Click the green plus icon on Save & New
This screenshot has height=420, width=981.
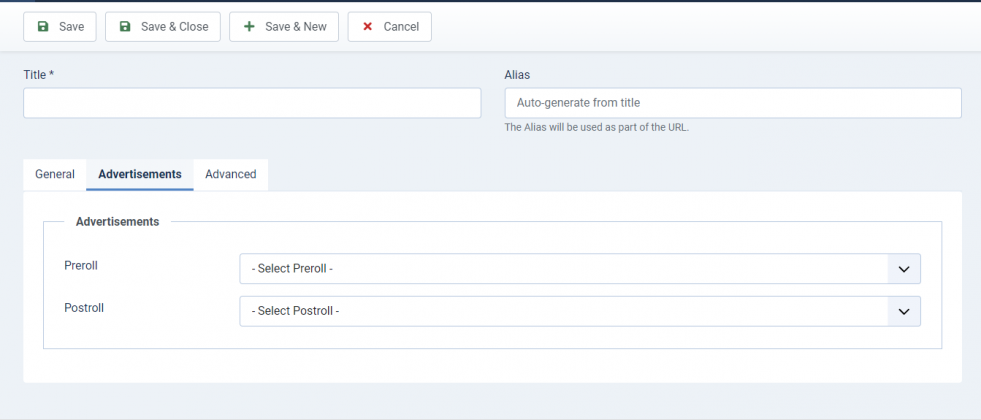[x=249, y=27]
